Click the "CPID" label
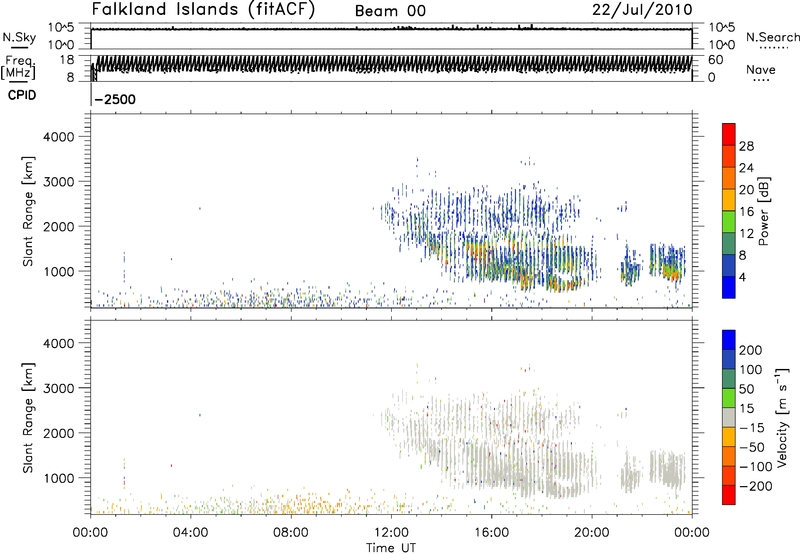 coord(22,95)
